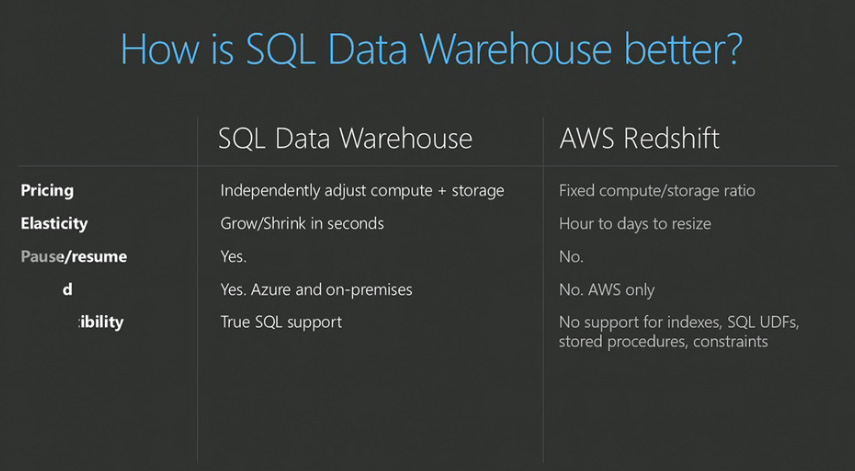
Task: Click "No." in the Pause/resume row
Action: pos(571,256)
